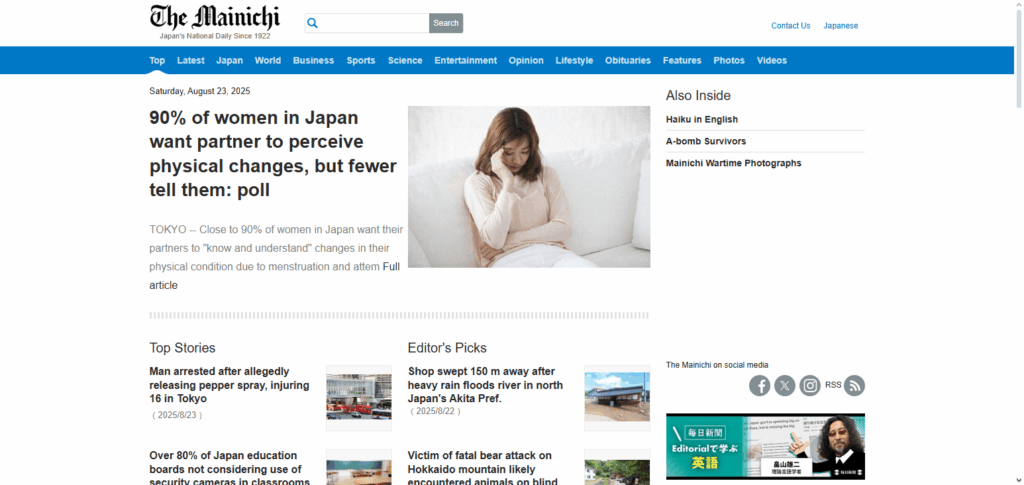Read shop swept away Akita story
This screenshot has width=1024, height=485.
(x=485, y=385)
